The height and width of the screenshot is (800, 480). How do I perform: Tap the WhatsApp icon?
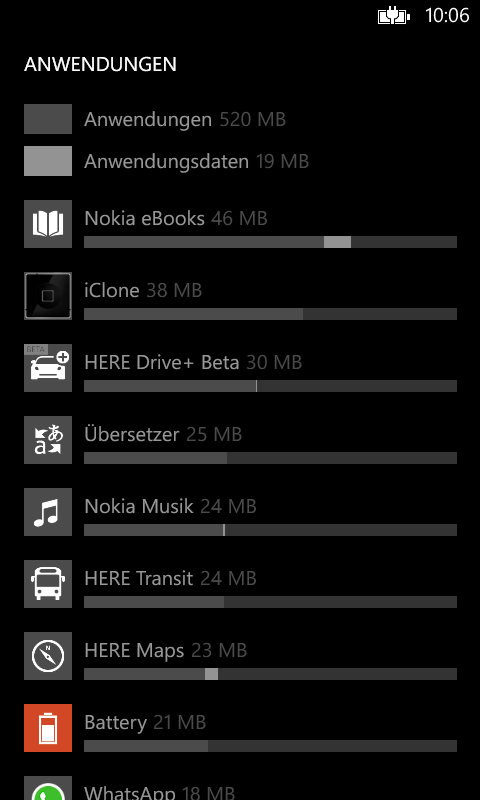click(48, 788)
